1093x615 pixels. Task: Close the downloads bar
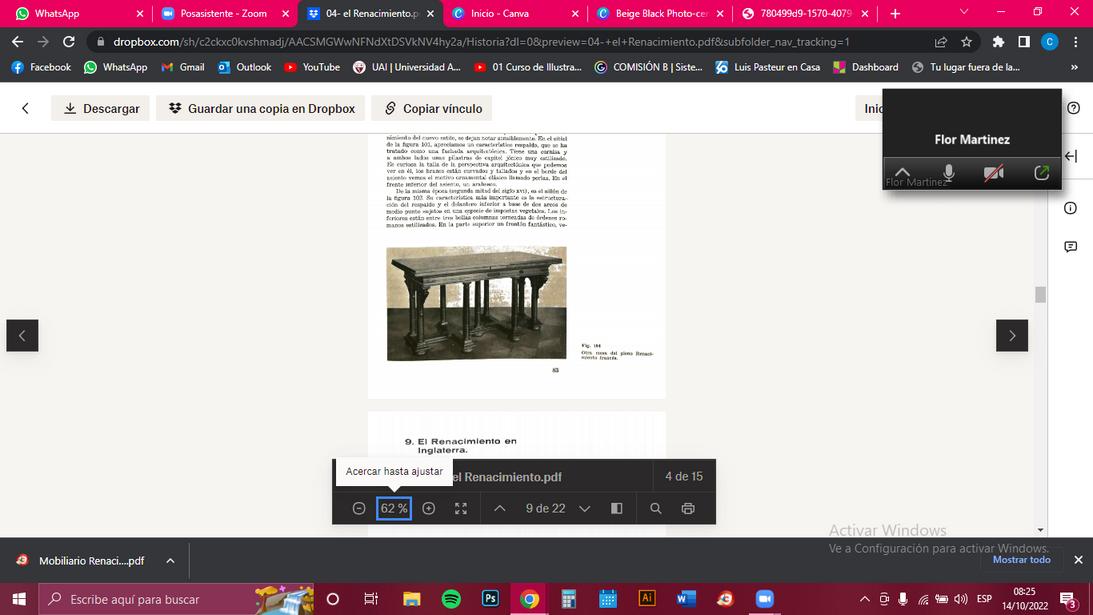(x=1078, y=559)
